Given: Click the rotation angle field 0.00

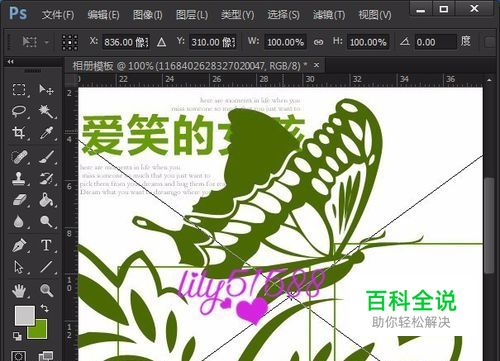Looking at the screenshot, I should (435, 42).
